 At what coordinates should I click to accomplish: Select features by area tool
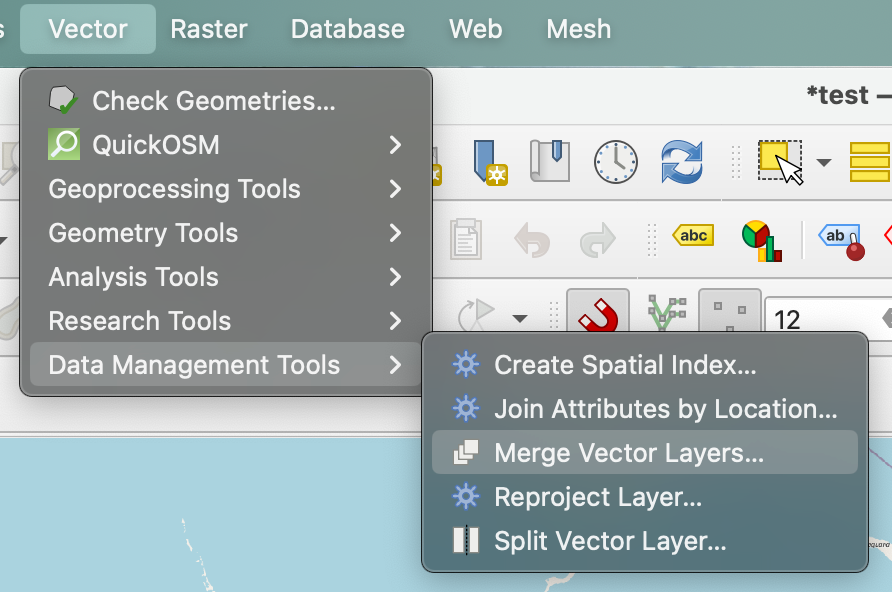point(781,163)
